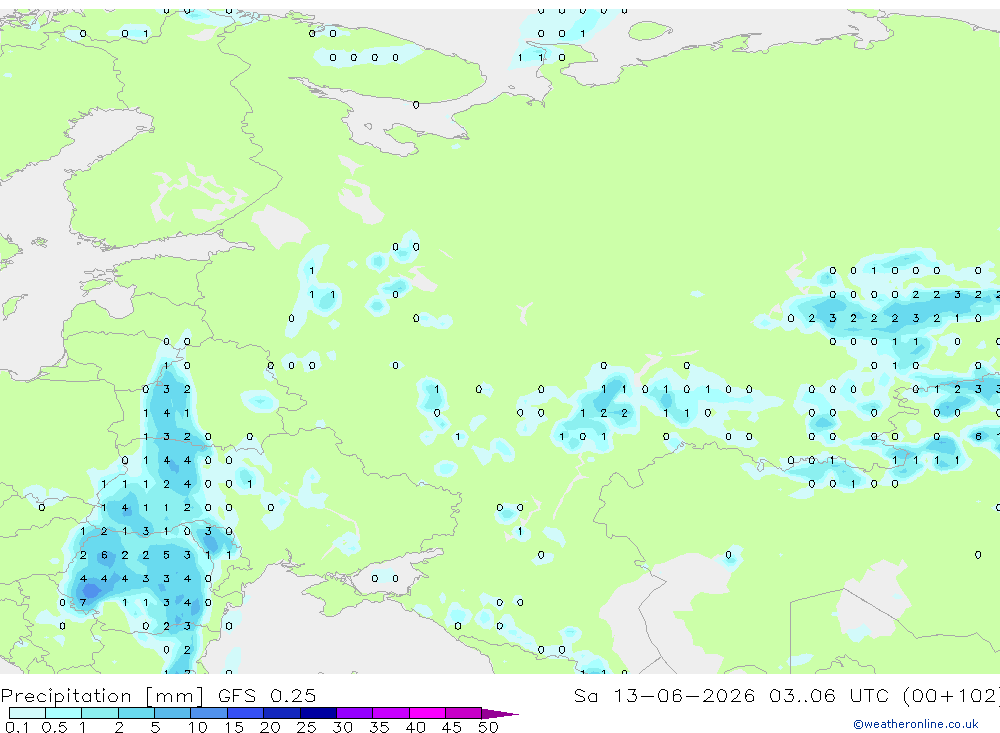This screenshot has width=1000, height=733.
Task: Click the 'Precipitation [mm]' title text
Action: pos(103,696)
